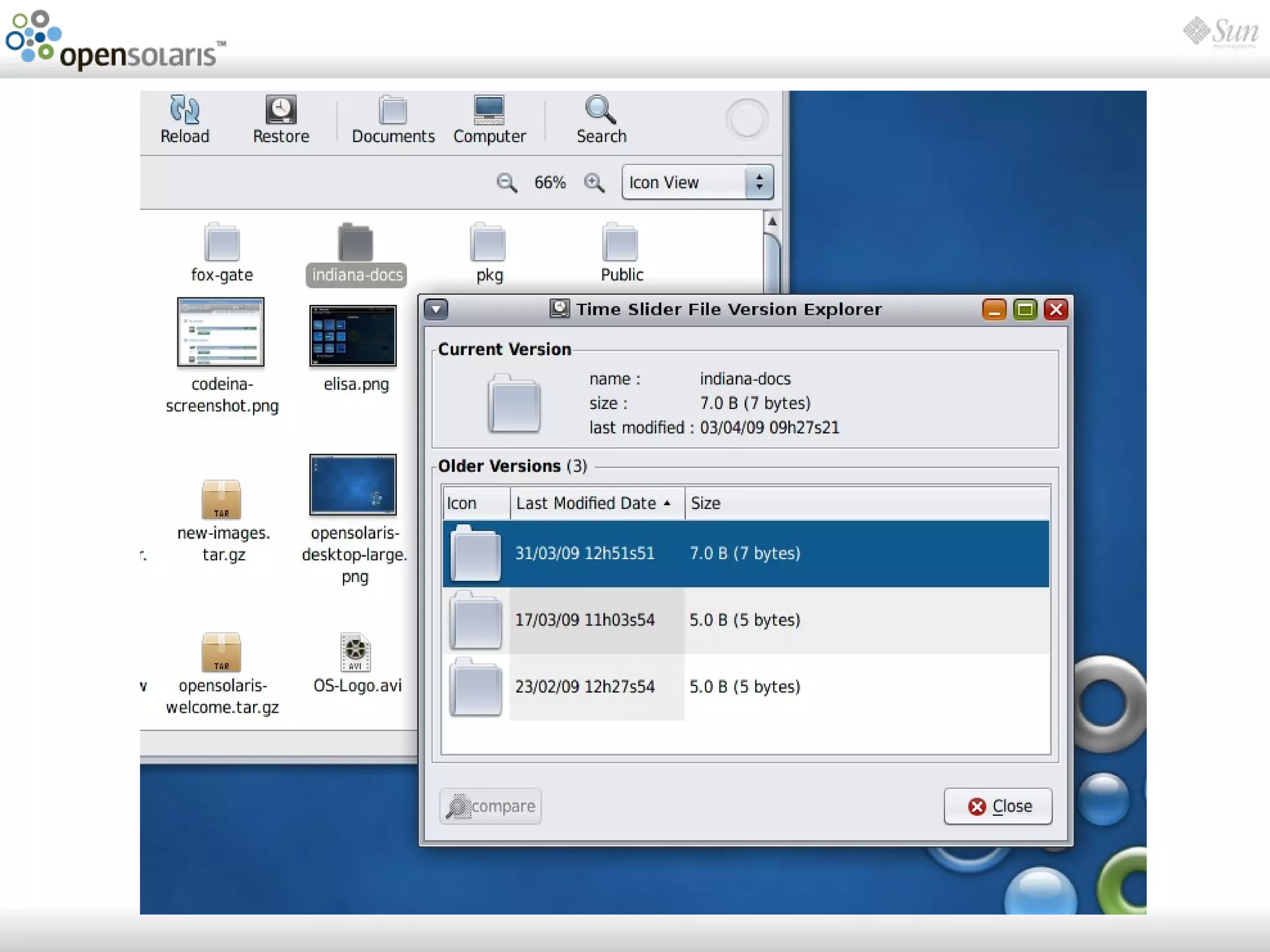Maximize the Time Slider File Version Explorer
The width and height of the screenshot is (1270, 952).
1025,309
